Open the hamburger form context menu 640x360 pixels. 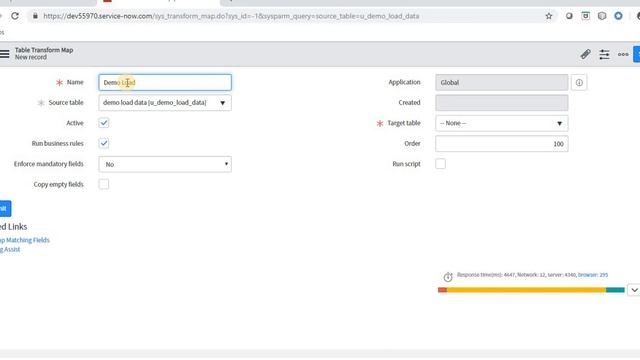pyautogui.click(x=4, y=54)
